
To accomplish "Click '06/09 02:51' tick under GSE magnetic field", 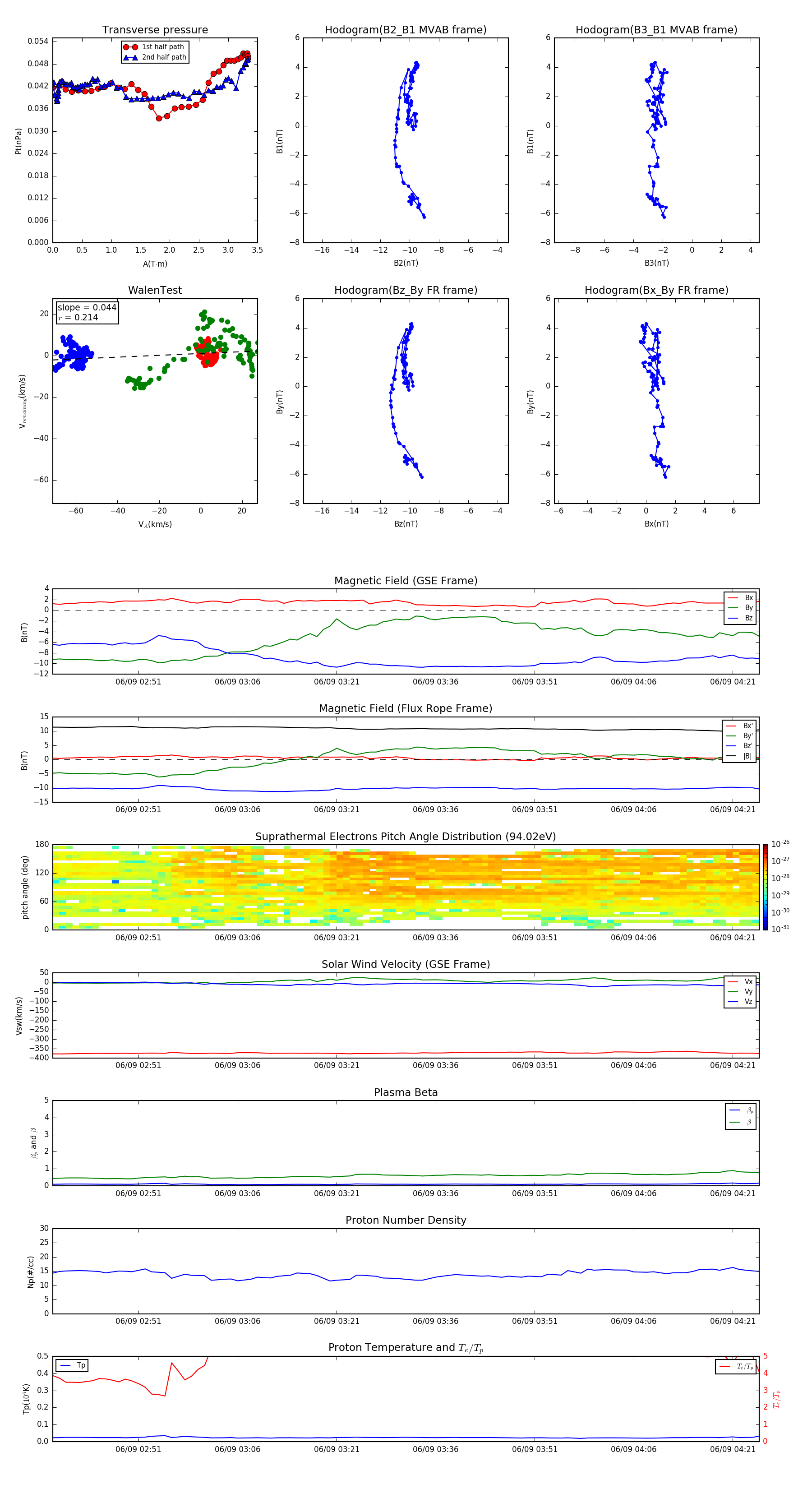I will pos(138,682).
